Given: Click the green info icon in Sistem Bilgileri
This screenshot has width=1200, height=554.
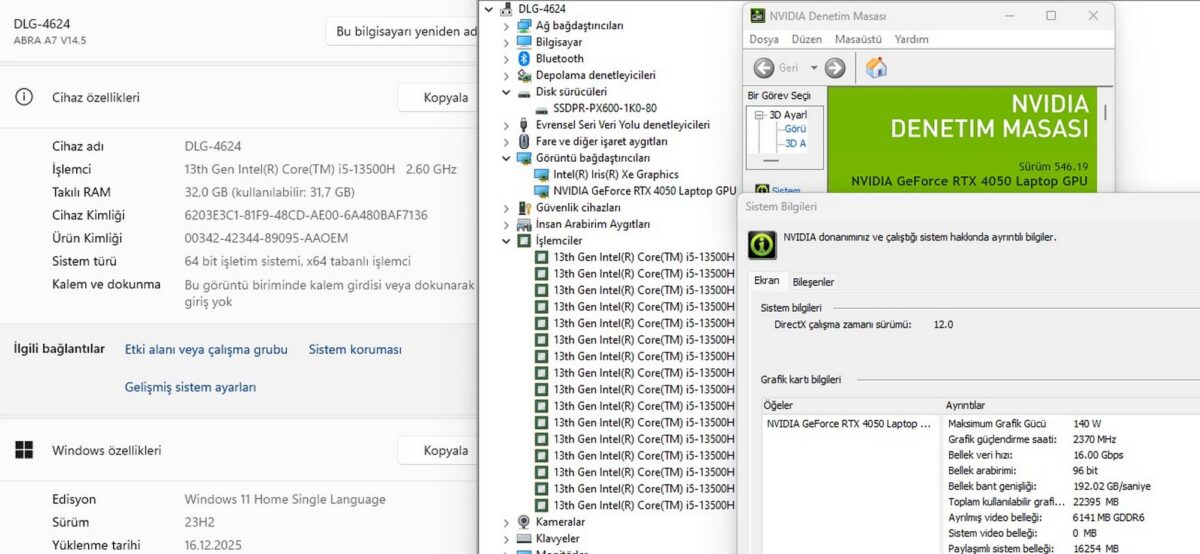Looking at the screenshot, I should pyautogui.click(x=762, y=245).
